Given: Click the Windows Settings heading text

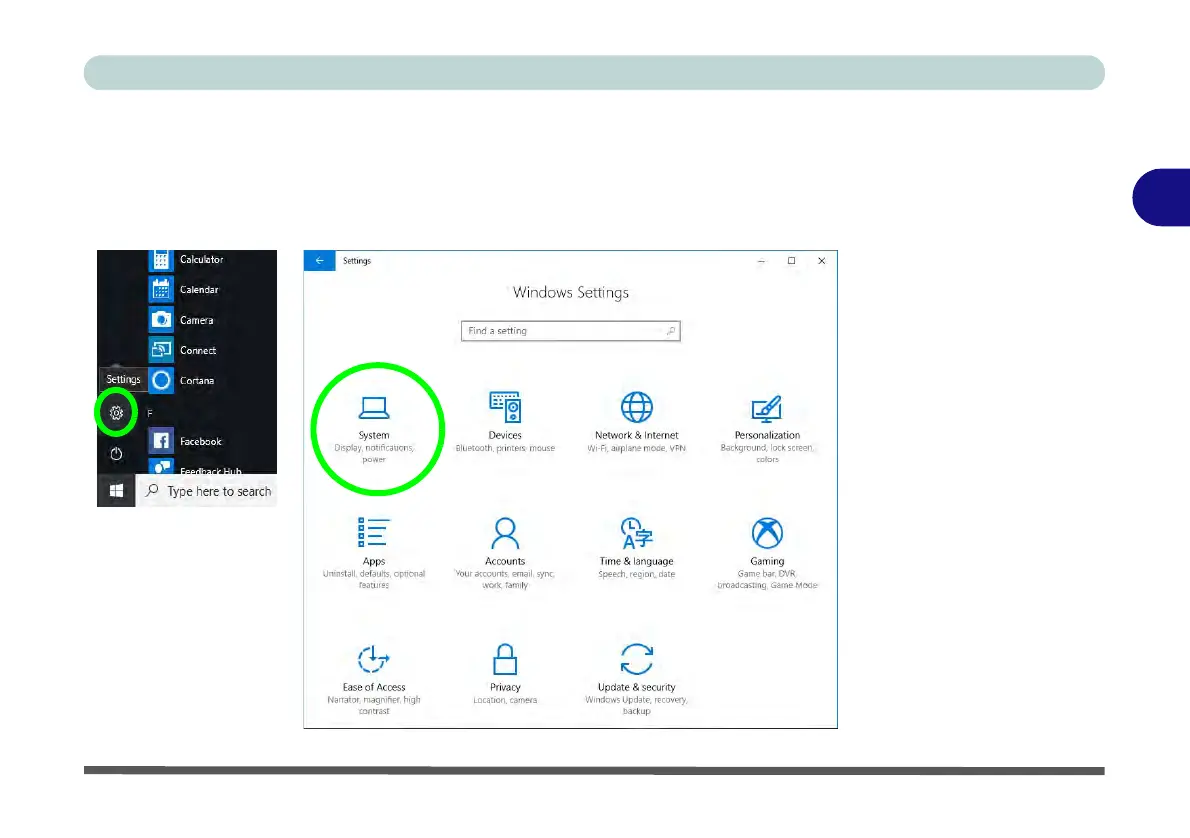Looking at the screenshot, I should (571, 292).
